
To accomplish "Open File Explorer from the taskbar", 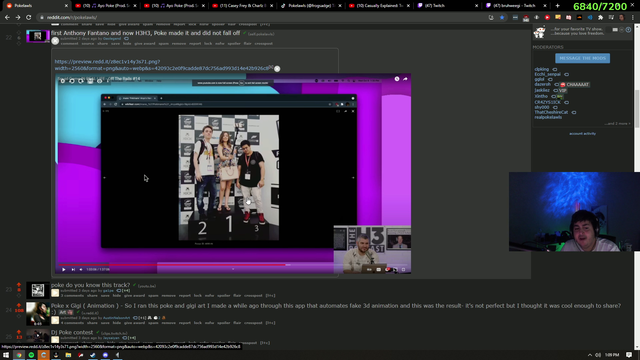I will 68,355.
